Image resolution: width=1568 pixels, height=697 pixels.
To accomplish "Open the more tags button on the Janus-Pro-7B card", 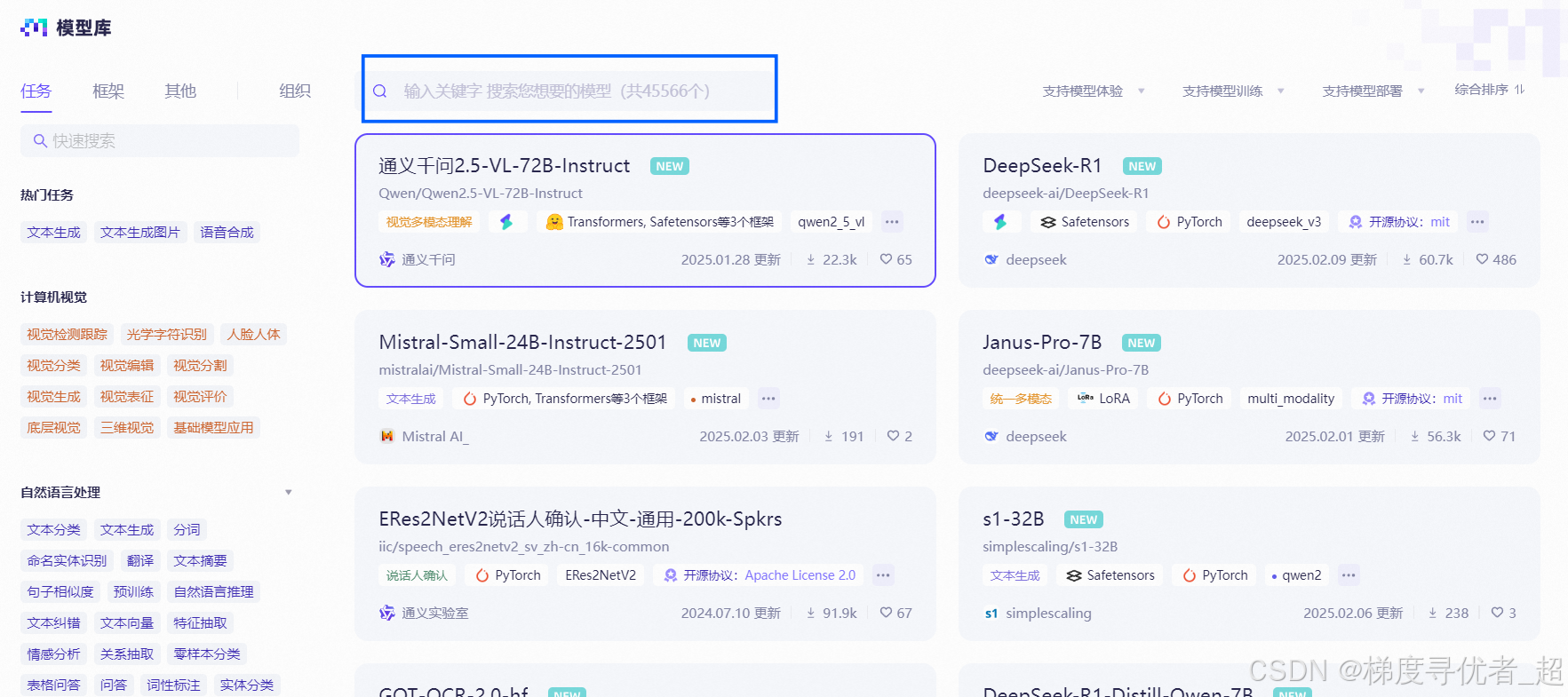I will [1490, 399].
